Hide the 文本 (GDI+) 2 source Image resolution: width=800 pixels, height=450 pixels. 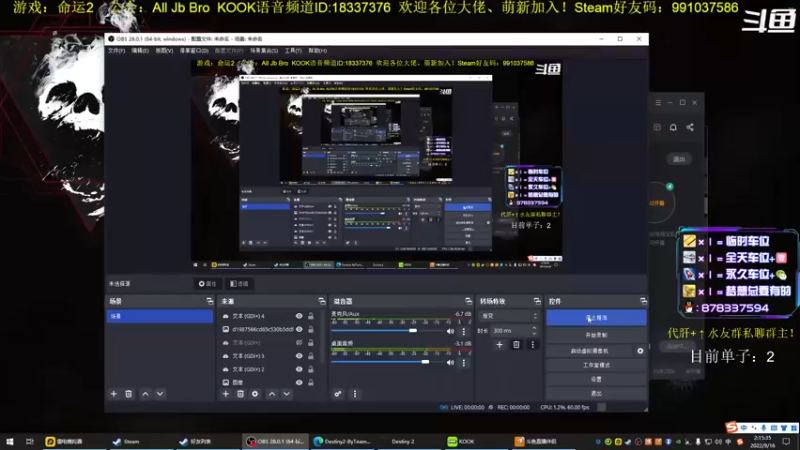pyautogui.click(x=299, y=369)
